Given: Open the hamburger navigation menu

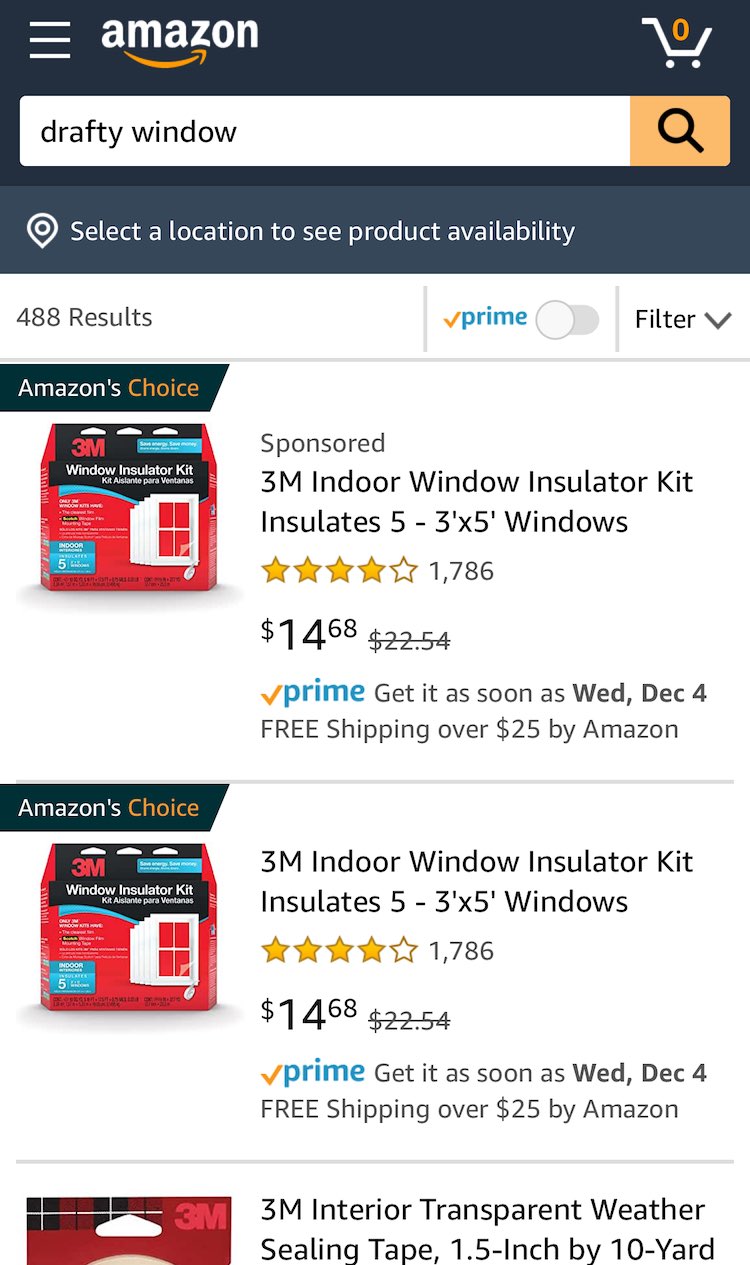Looking at the screenshot, I should (x=49, y=41).
